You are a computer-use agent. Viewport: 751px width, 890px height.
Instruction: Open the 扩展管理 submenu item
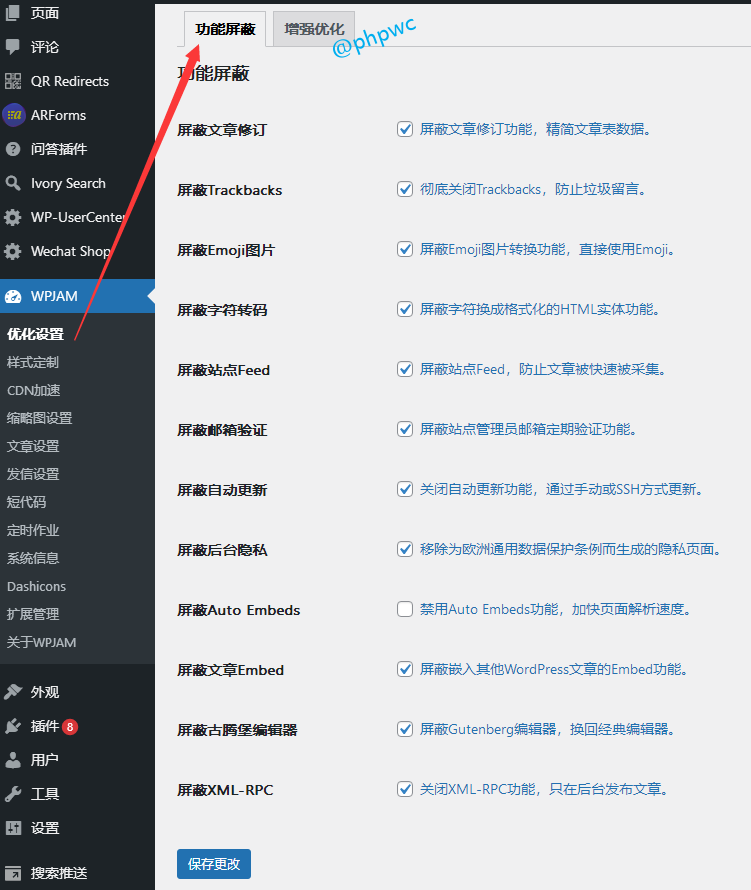point(33,614)
